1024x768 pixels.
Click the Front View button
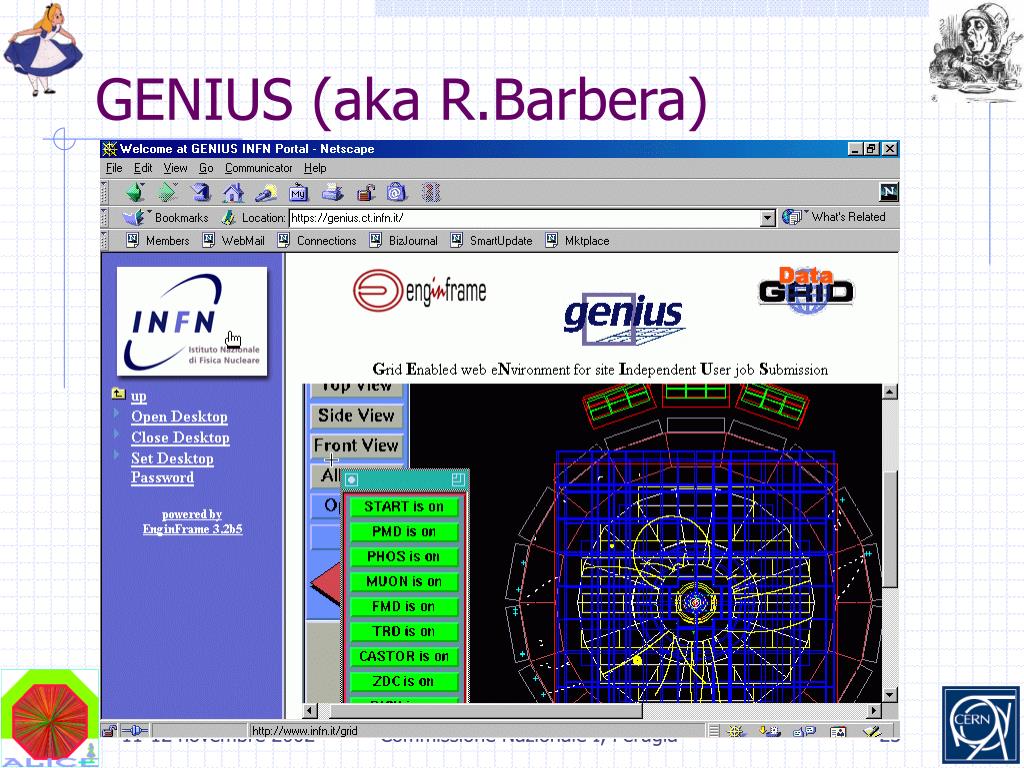356,445
